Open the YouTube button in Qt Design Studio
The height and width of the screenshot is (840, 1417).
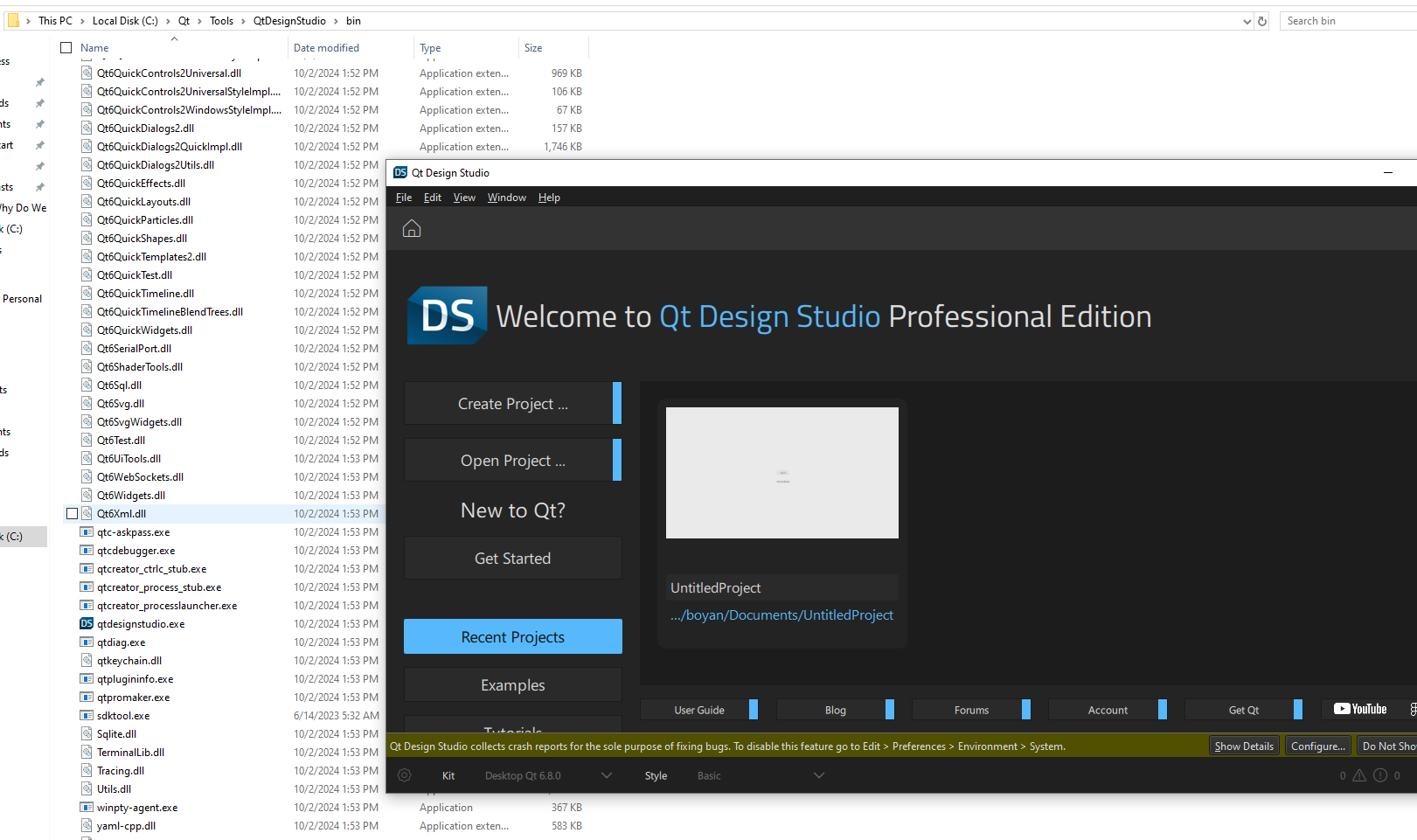tap(1360, 709)
